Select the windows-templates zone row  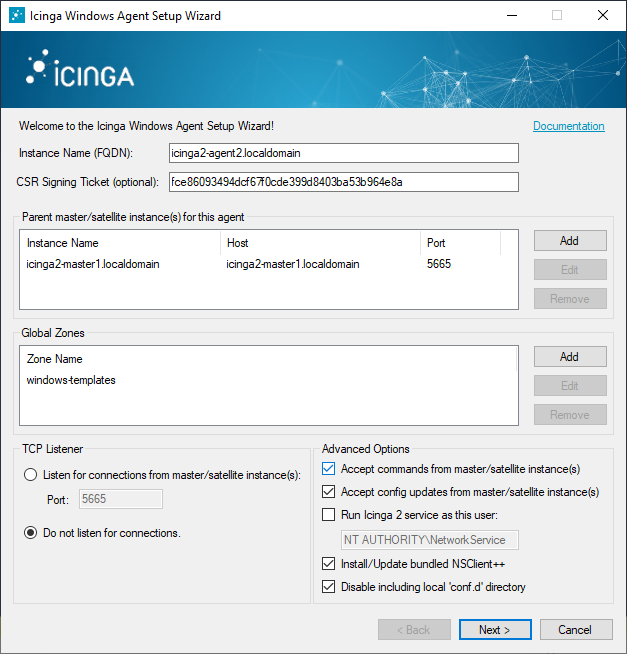coord(268,380)
